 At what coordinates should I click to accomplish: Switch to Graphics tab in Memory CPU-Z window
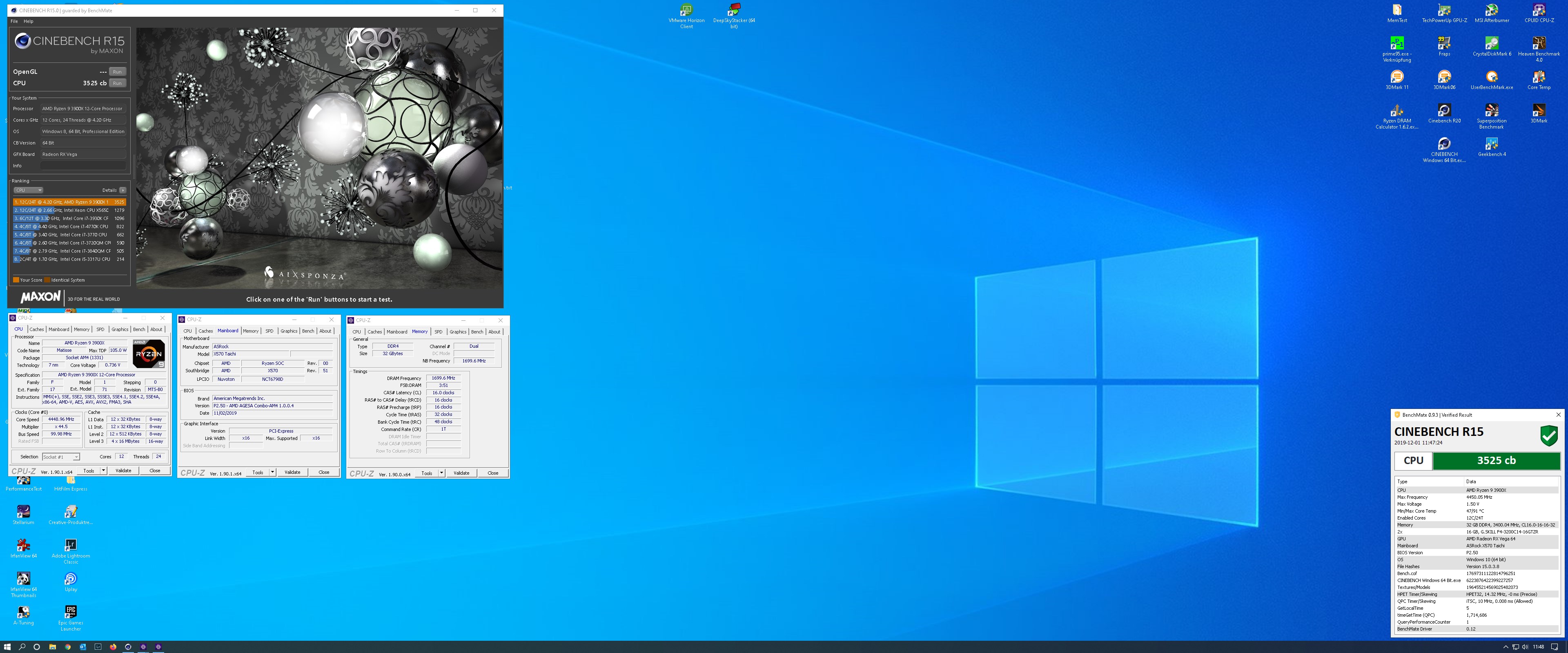tap(458, 332)
